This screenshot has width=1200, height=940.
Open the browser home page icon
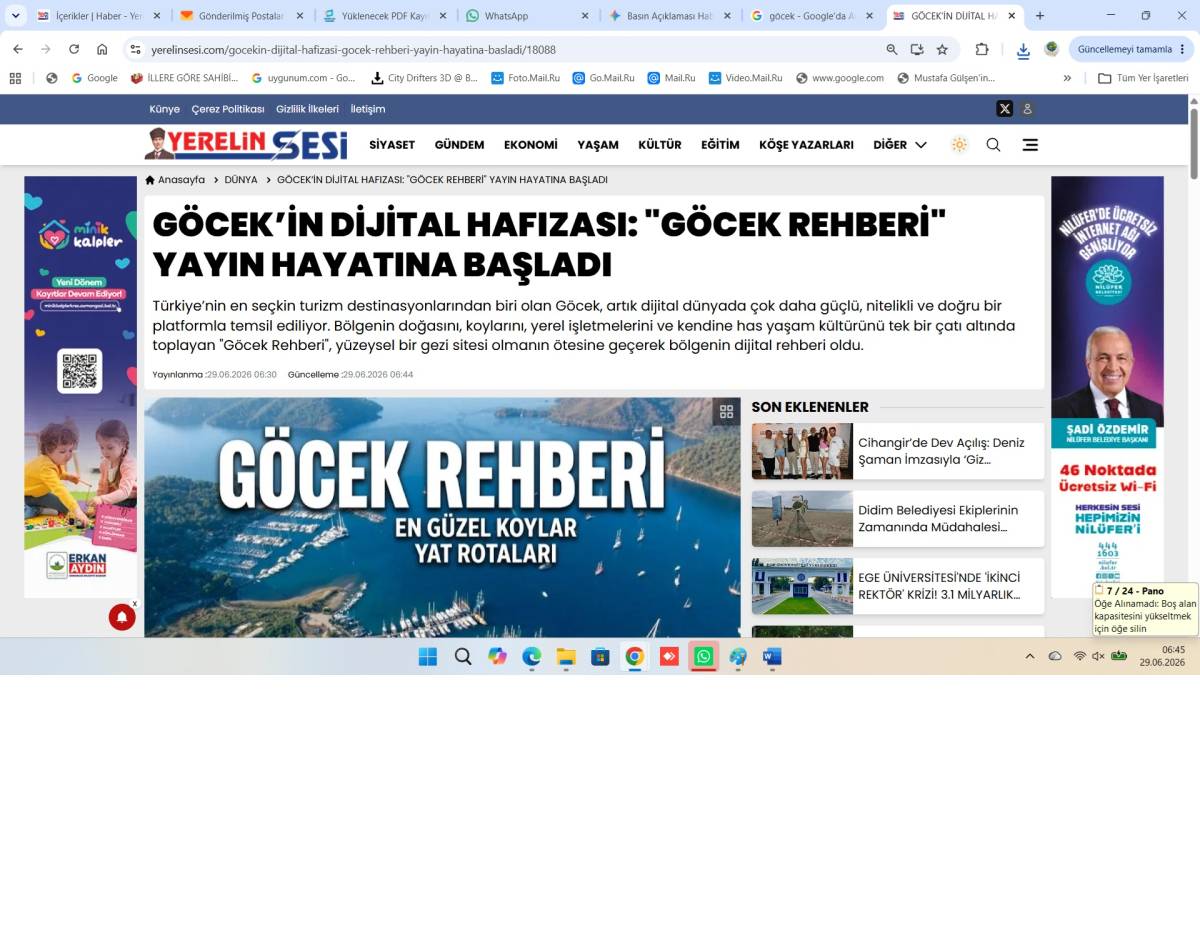click(x=102, y=49)
